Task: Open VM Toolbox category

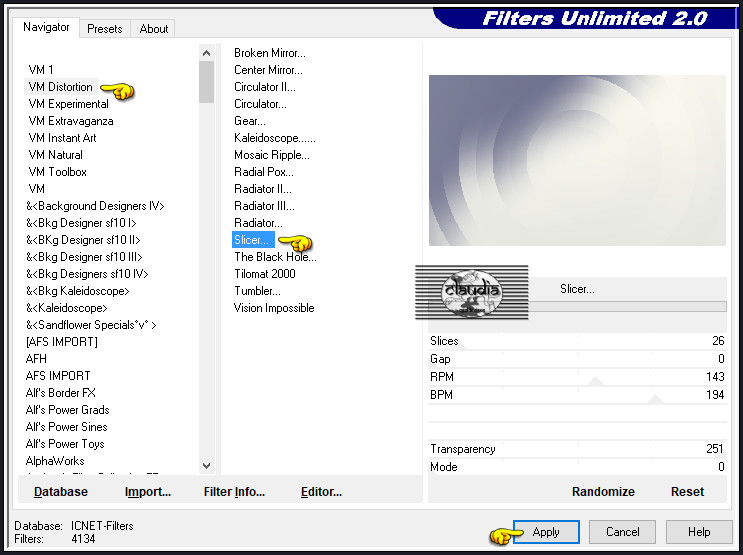Action: pos(57,172)
